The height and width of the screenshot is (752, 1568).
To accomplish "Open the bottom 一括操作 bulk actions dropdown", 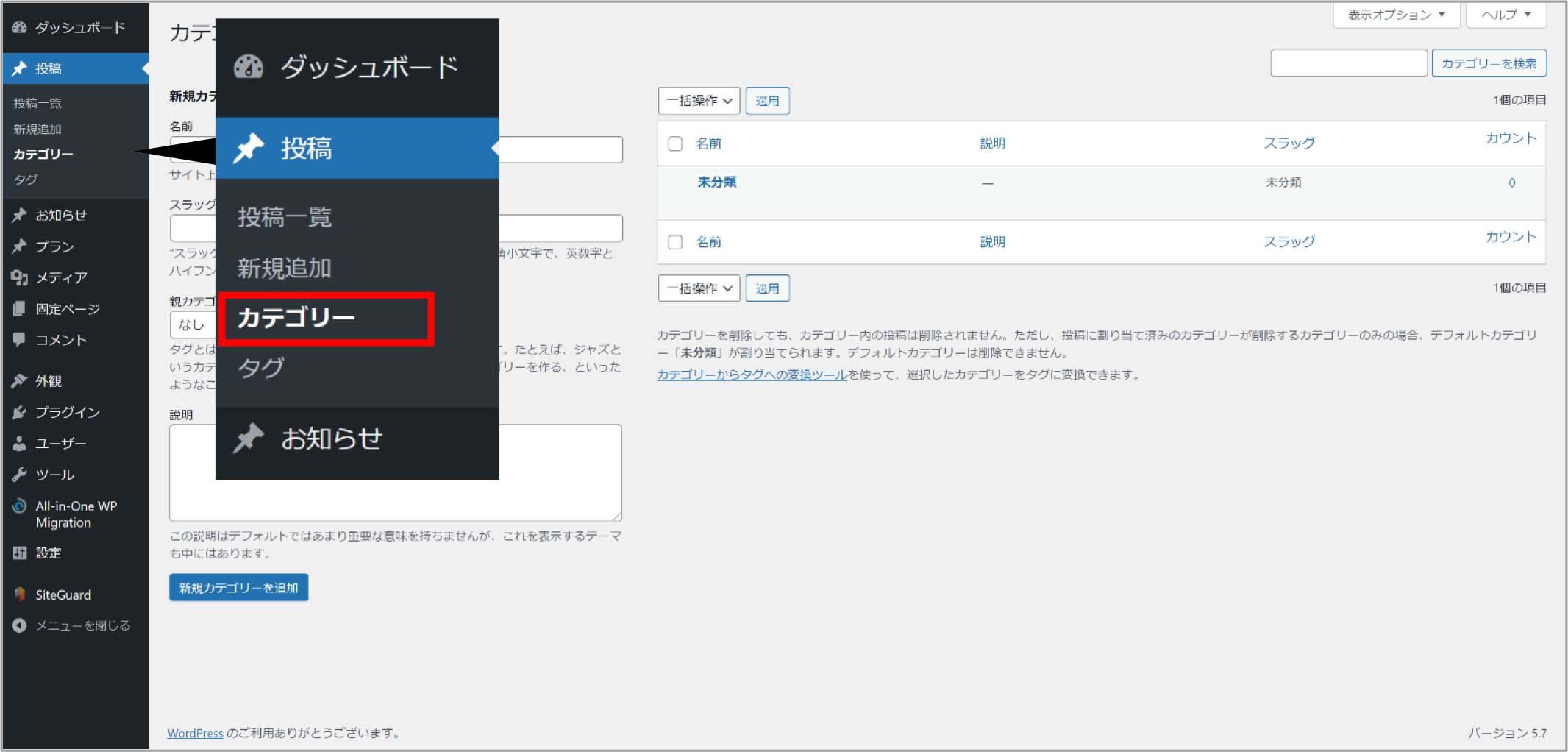I will [699, 288].
